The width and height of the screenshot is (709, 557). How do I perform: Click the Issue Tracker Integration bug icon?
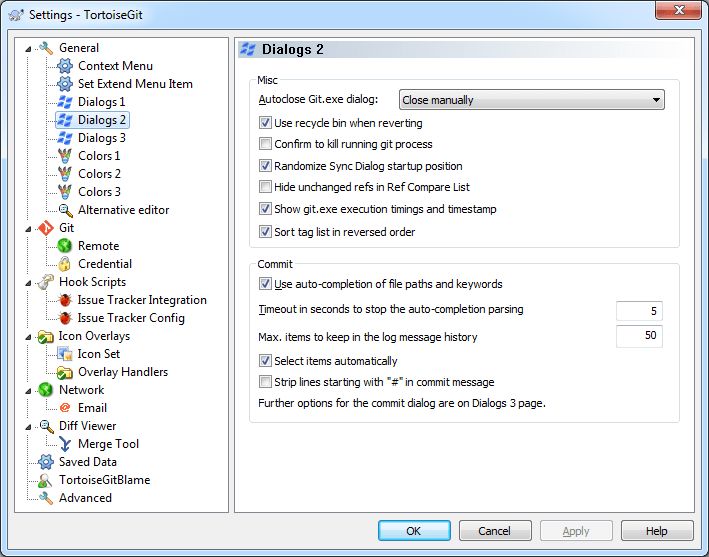65,300
